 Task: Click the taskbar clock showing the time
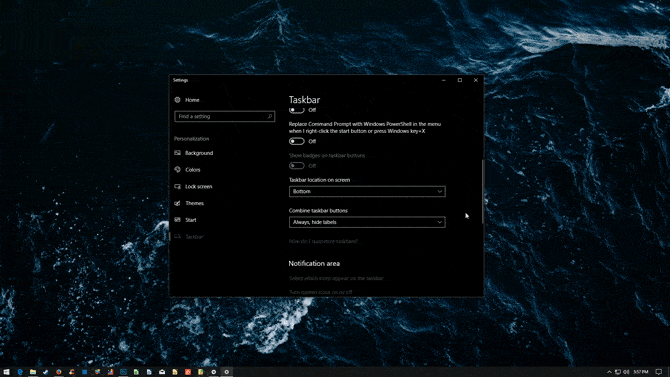641,372
